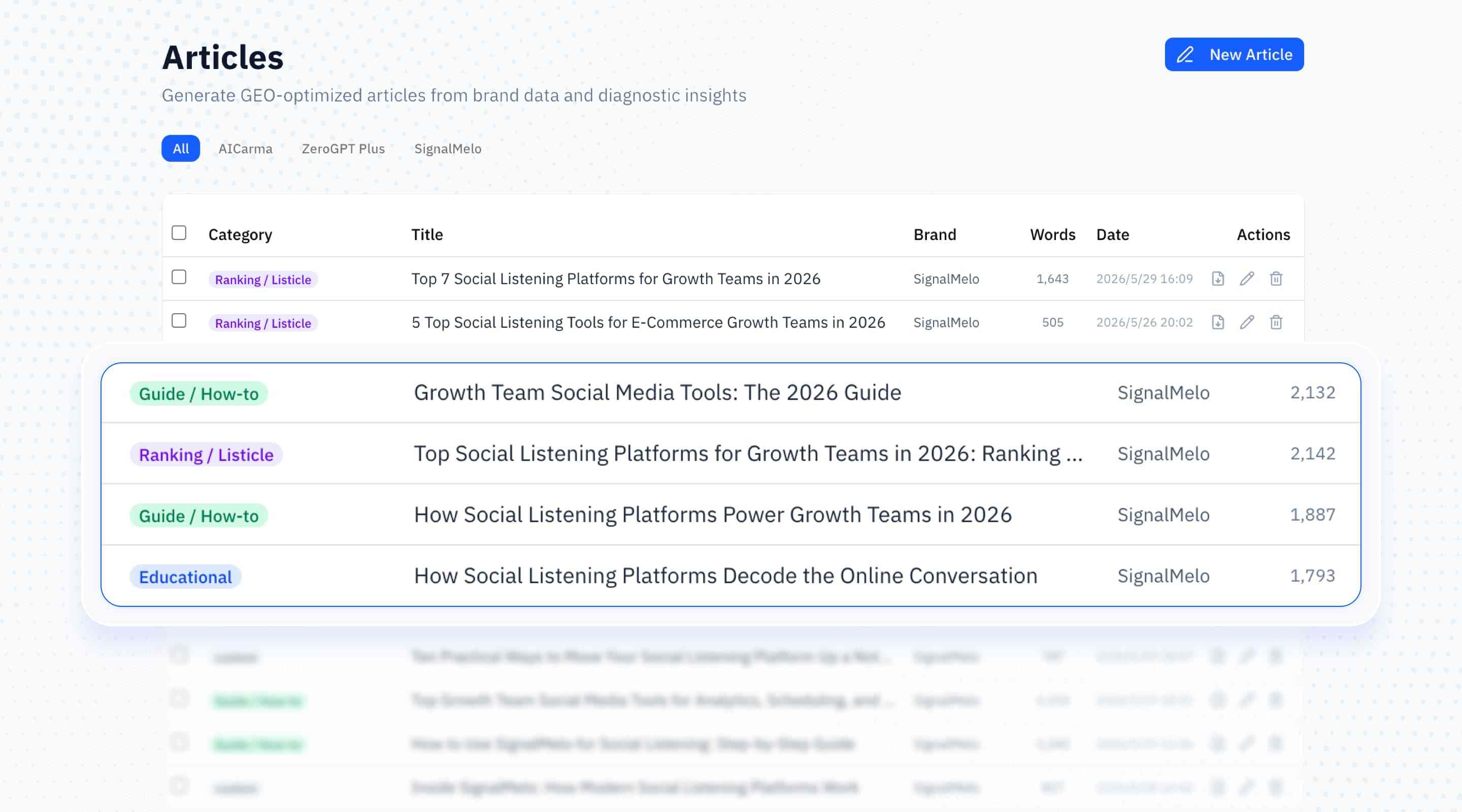Click the Category column header
The image size is (1462, 812).
(240, 234)
